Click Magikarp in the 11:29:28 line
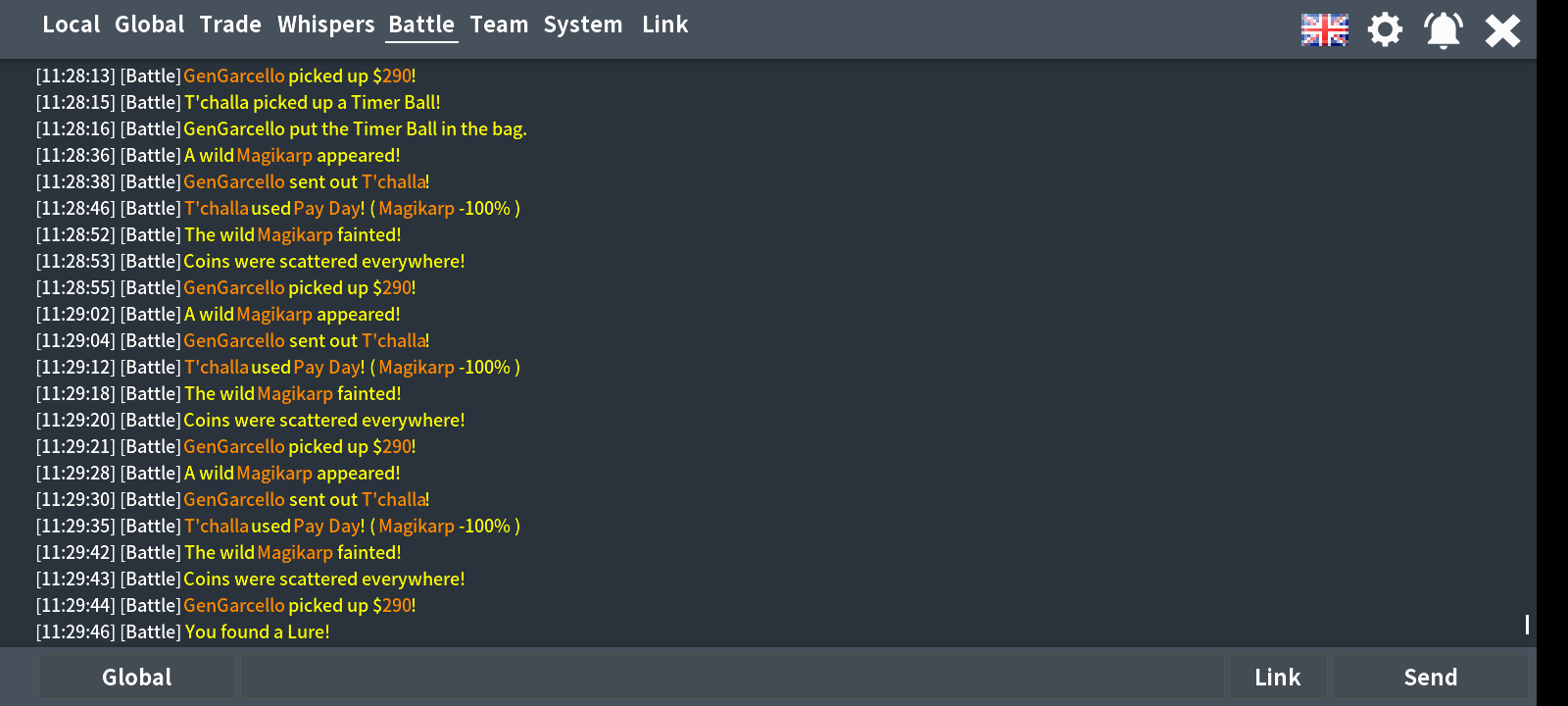 [274, 473]
